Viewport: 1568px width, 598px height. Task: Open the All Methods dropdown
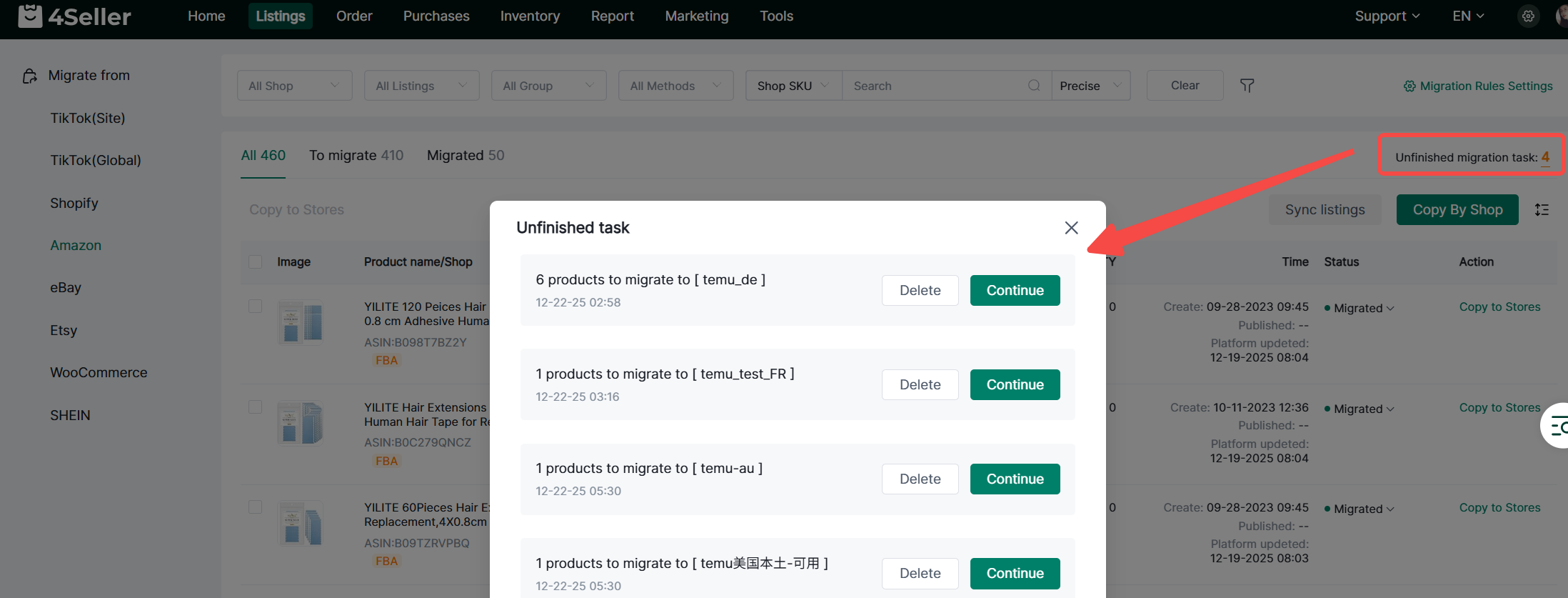[x=675, y=86]
